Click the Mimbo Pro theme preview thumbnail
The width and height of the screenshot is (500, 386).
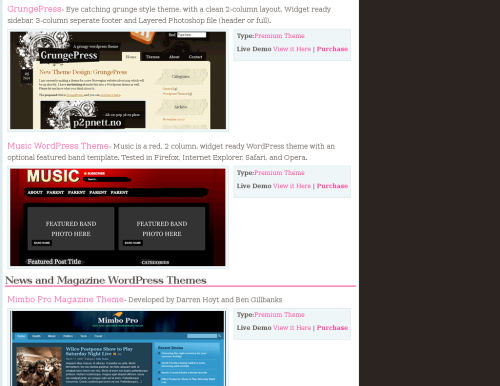[x=118, y=348]
